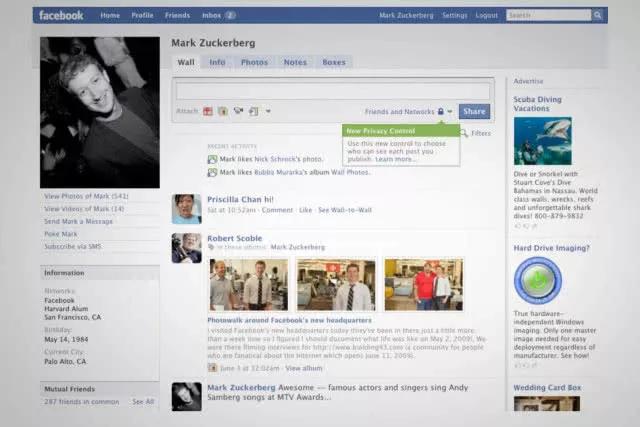
Task: Open Robert Scoble's avatar thumbnail
Action: pos(187,248)
